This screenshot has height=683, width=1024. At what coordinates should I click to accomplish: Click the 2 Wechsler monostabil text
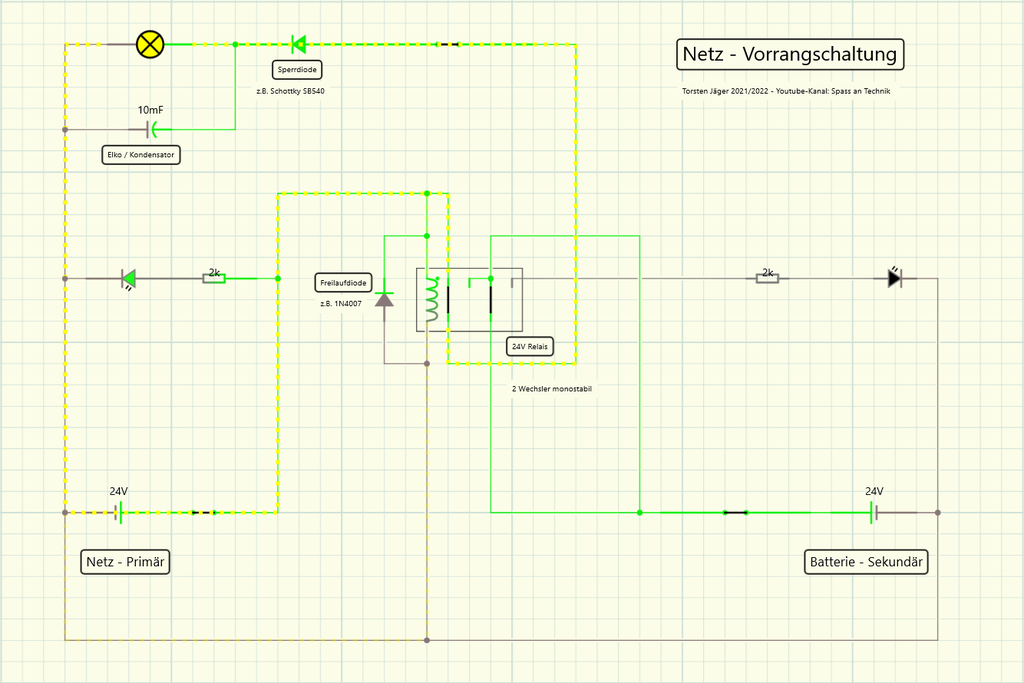tap(552, 389)
